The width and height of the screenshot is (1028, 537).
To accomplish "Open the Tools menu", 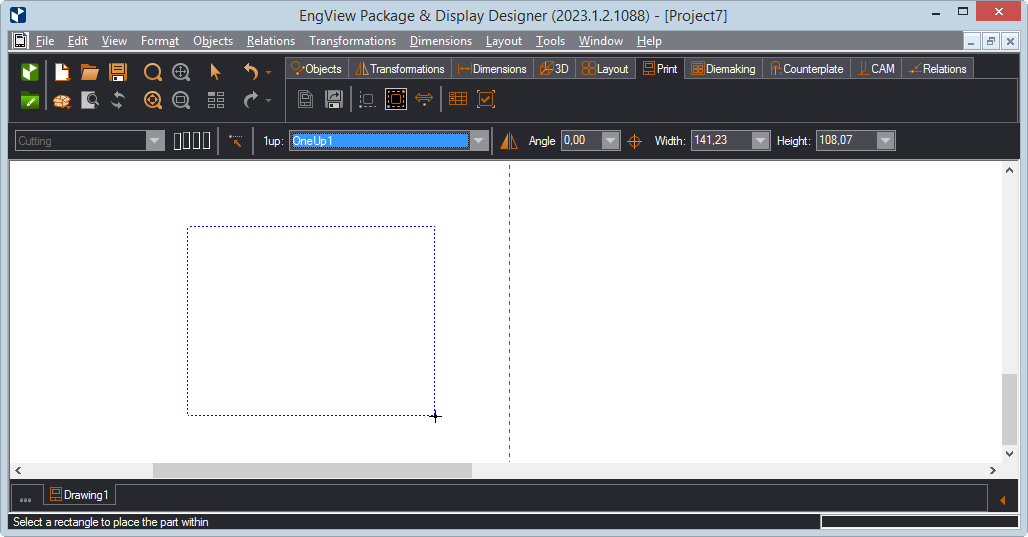I will point(550,41).
